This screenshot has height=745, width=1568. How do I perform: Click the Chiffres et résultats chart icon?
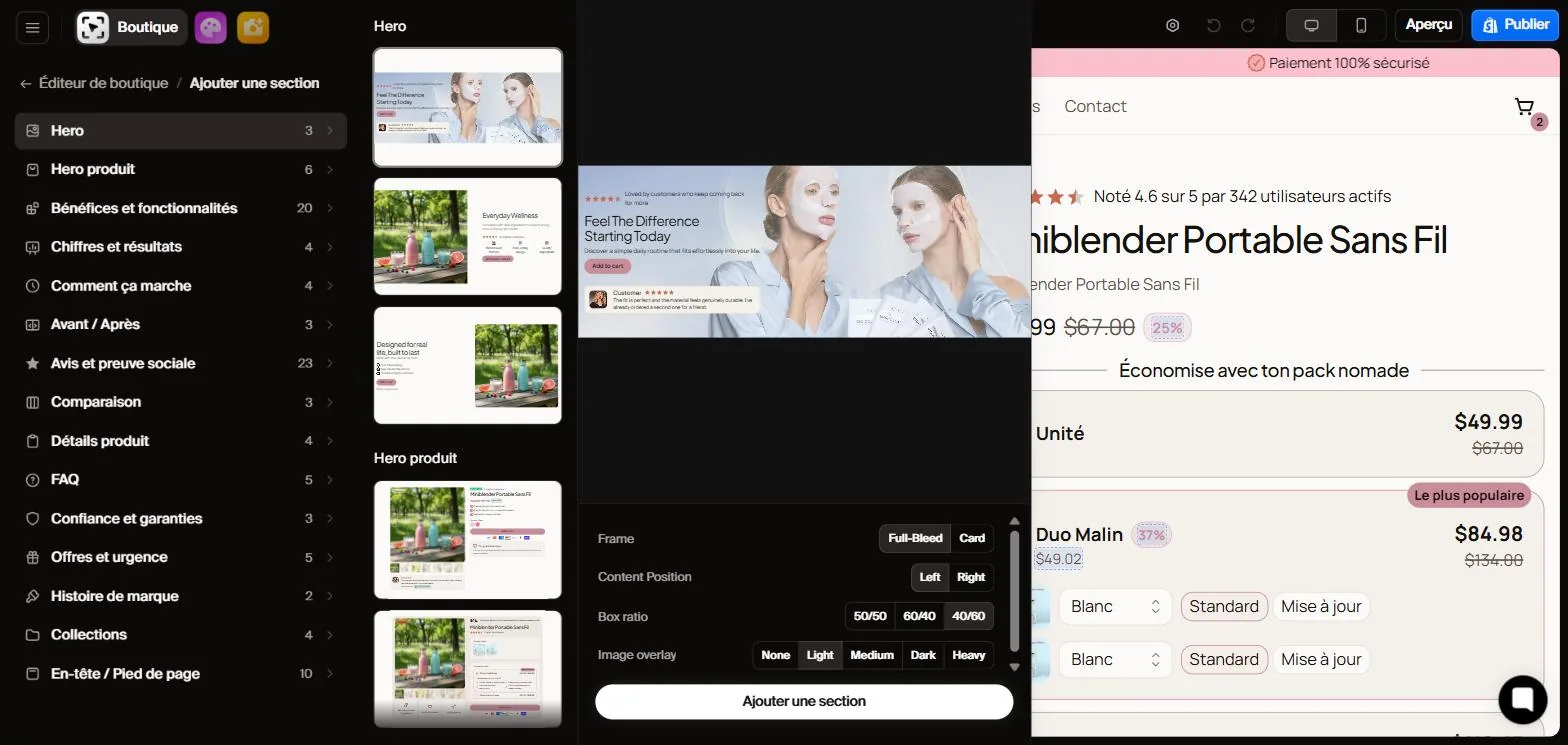pyautogui.click(x=32, y=247)
